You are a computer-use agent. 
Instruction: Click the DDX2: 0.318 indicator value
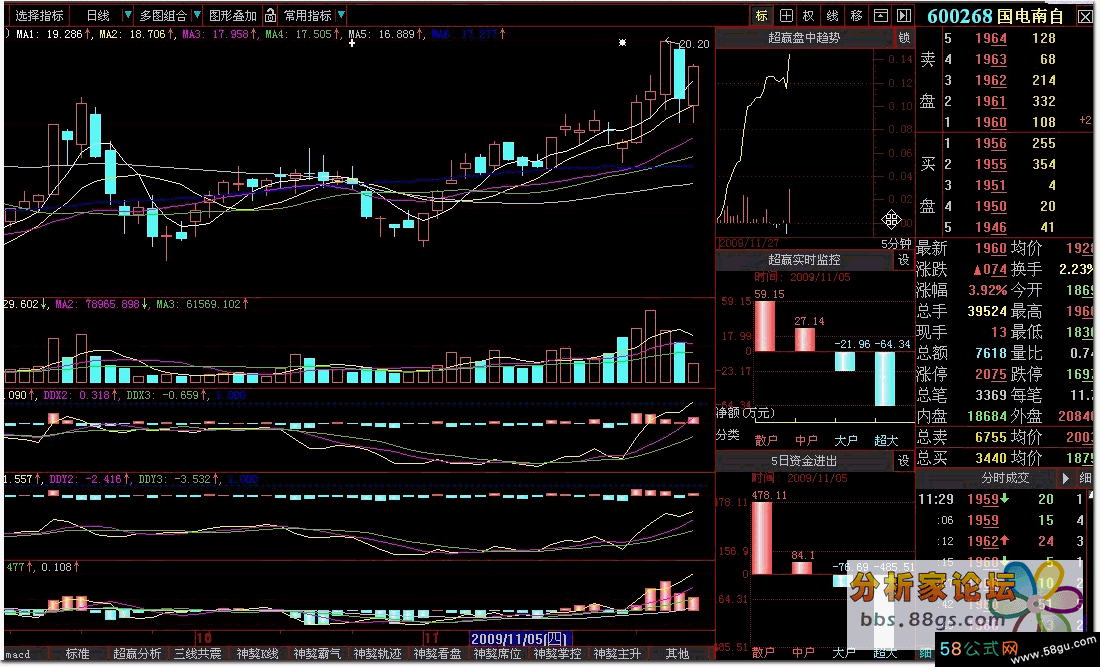[x=74, y=395]
